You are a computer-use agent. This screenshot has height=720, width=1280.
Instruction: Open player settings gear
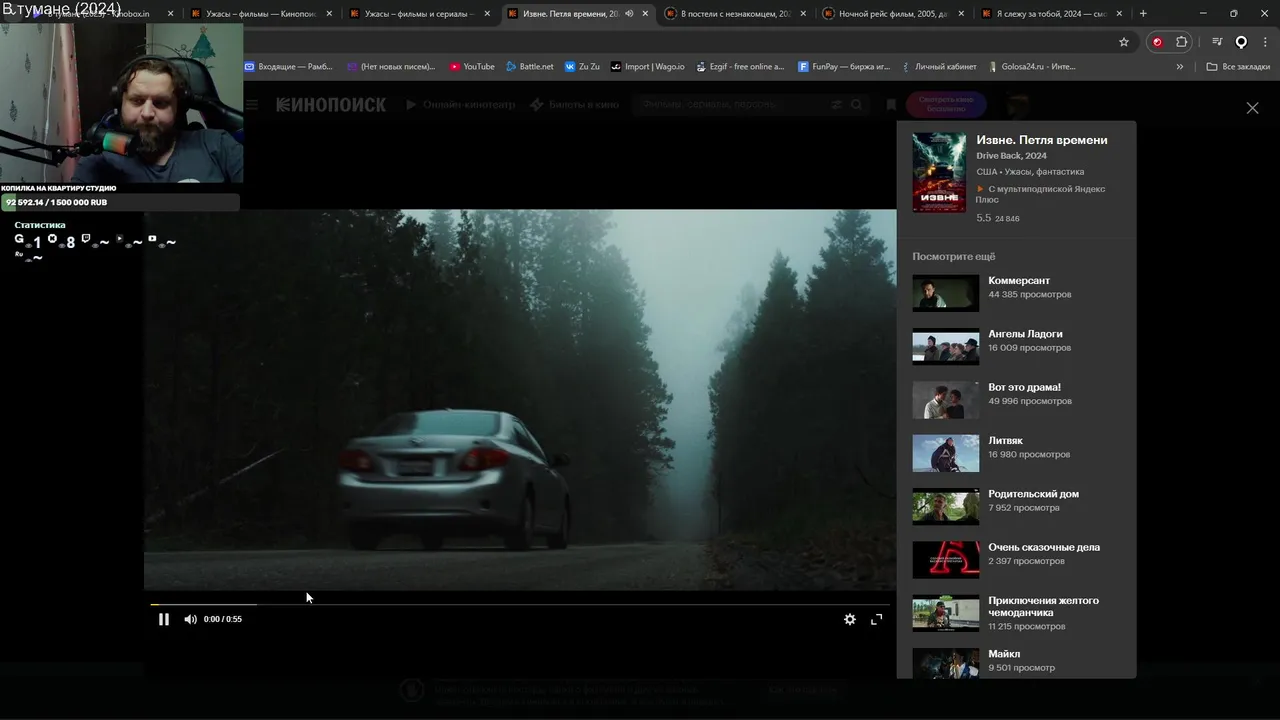pos(850,619)
